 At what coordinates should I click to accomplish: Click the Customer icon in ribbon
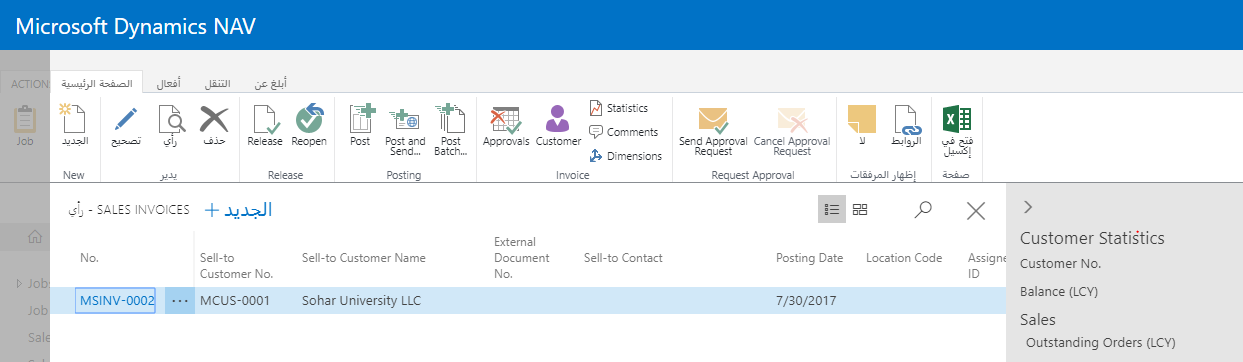coord(558,126)
